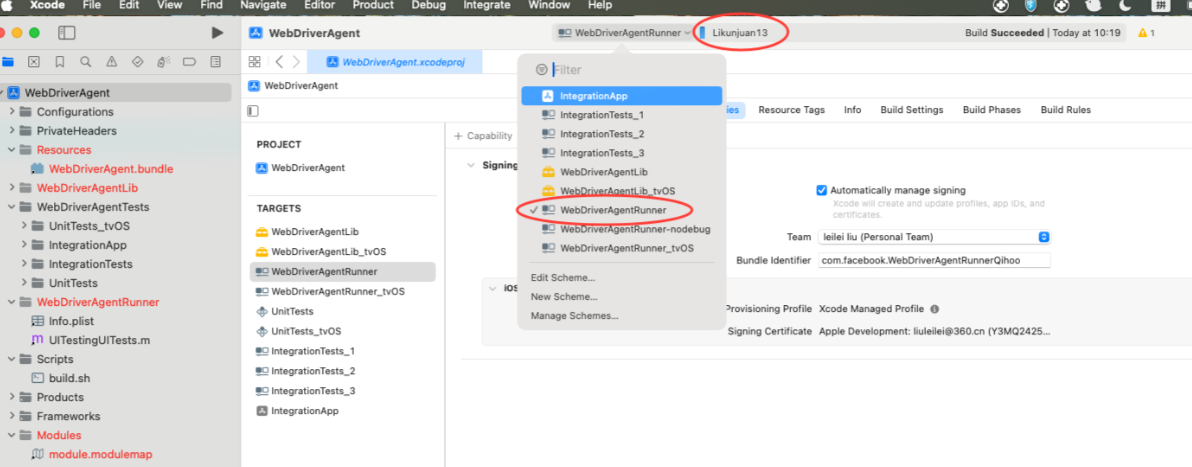Open the Test navigator diamond icon
The height and width of the screenshot is (467, 1192).
138,62
